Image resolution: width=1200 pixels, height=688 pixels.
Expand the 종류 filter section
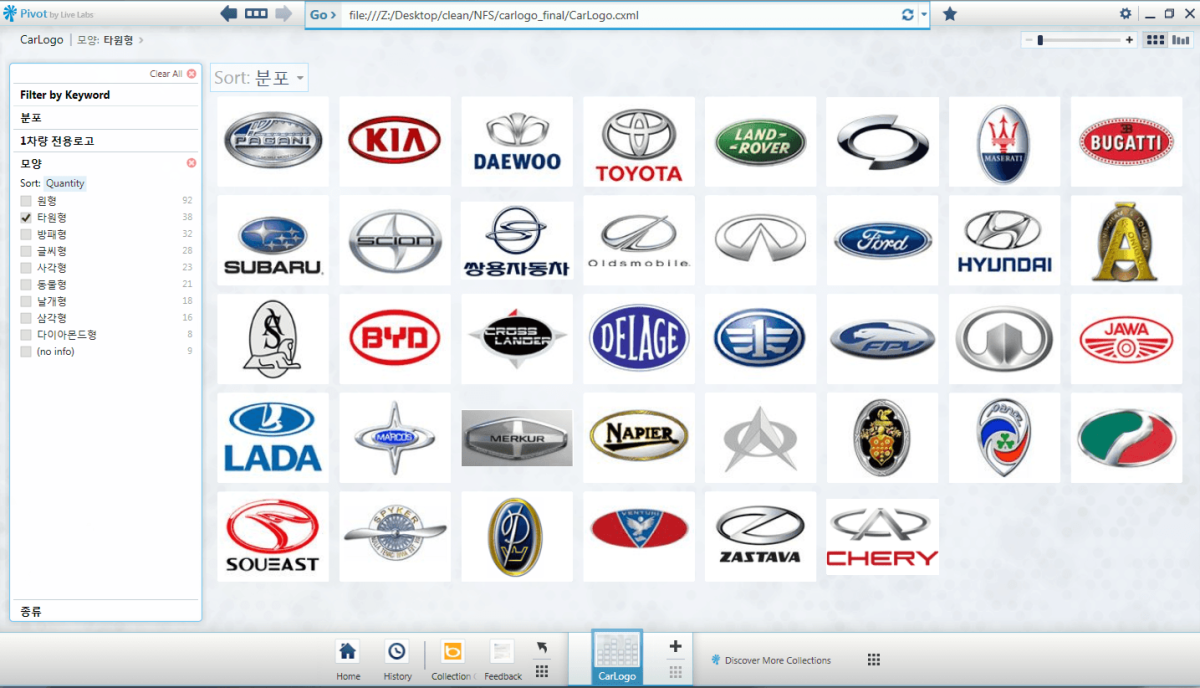(31, 610)
